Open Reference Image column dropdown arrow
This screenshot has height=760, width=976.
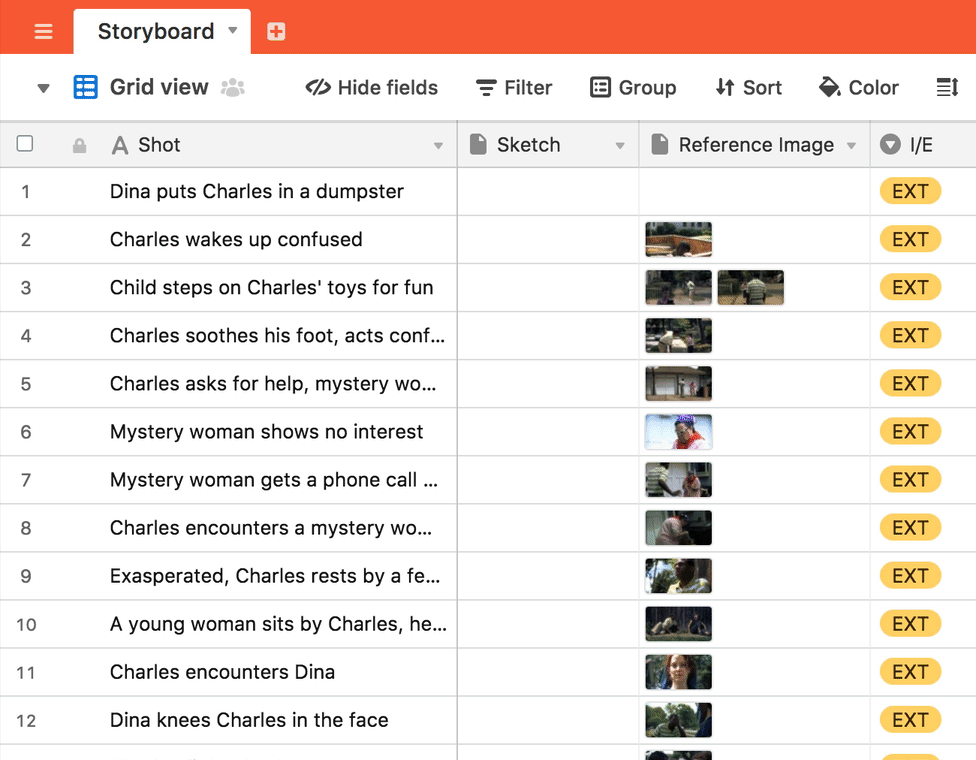point(851,146)
